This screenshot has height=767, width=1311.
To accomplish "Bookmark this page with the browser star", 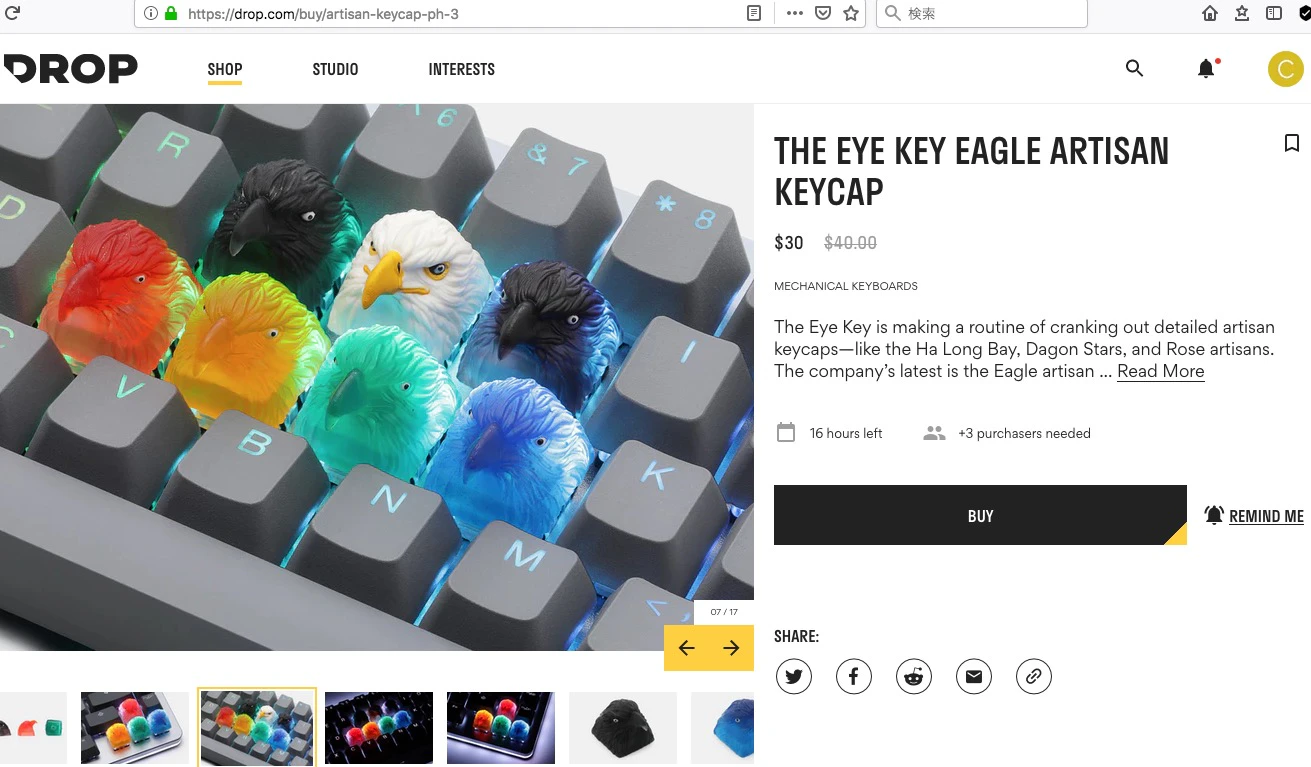I will pos(851,13).
